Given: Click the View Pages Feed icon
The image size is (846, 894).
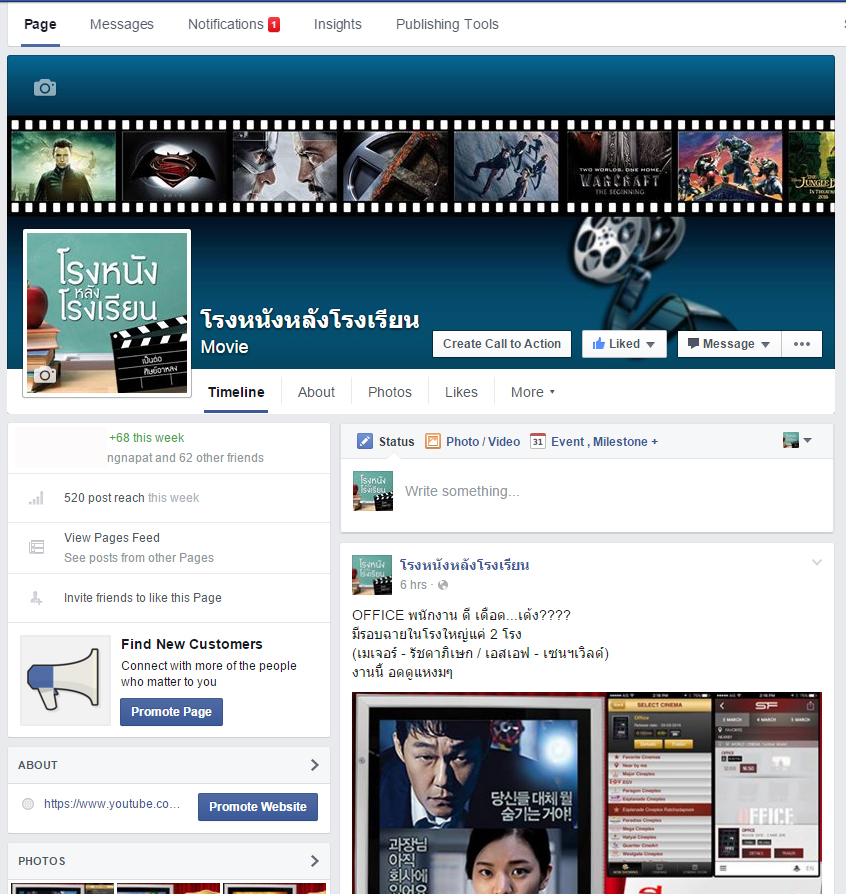Looking at the screenshot, I should point(36,547).
